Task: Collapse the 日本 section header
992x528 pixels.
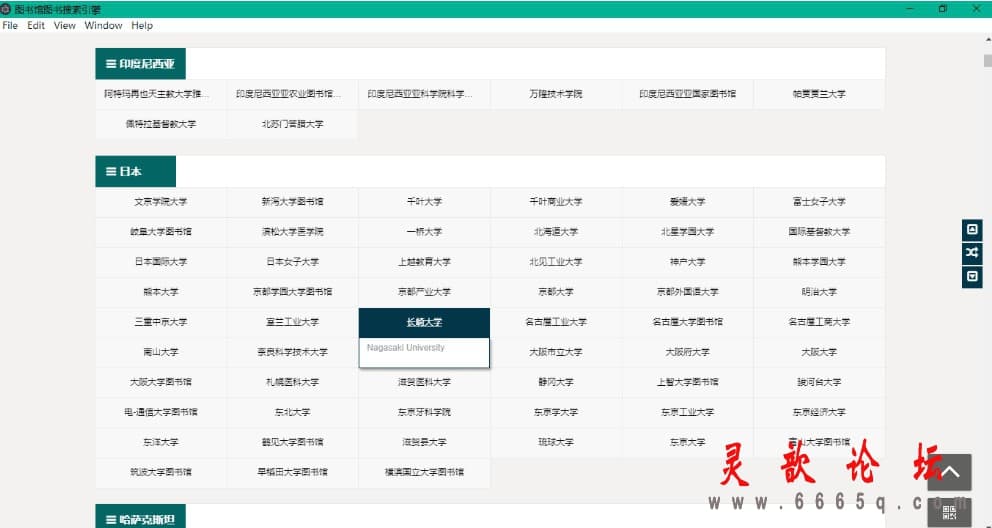Action: [x=135, y=171]
